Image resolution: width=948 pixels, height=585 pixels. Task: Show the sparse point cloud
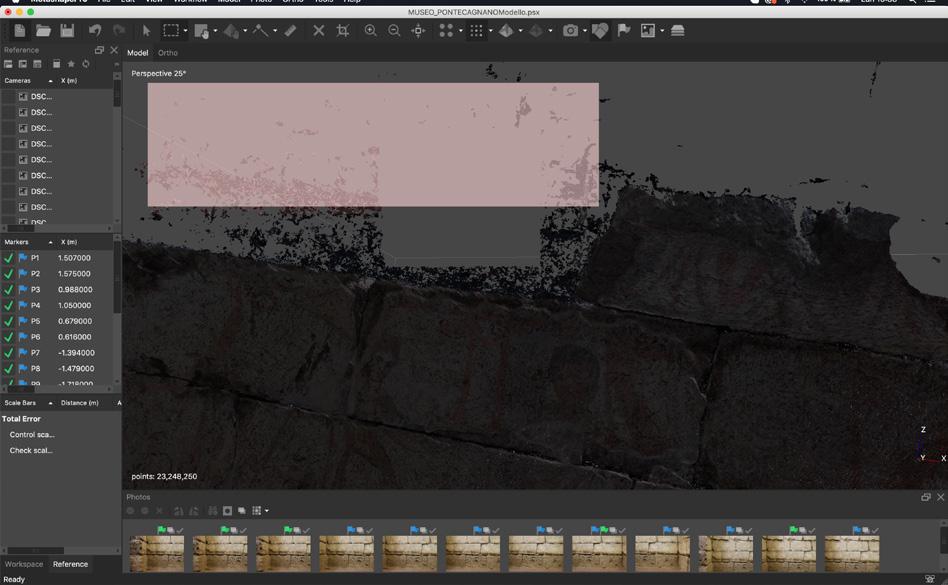pyautogui.click(x=446, y=31)
